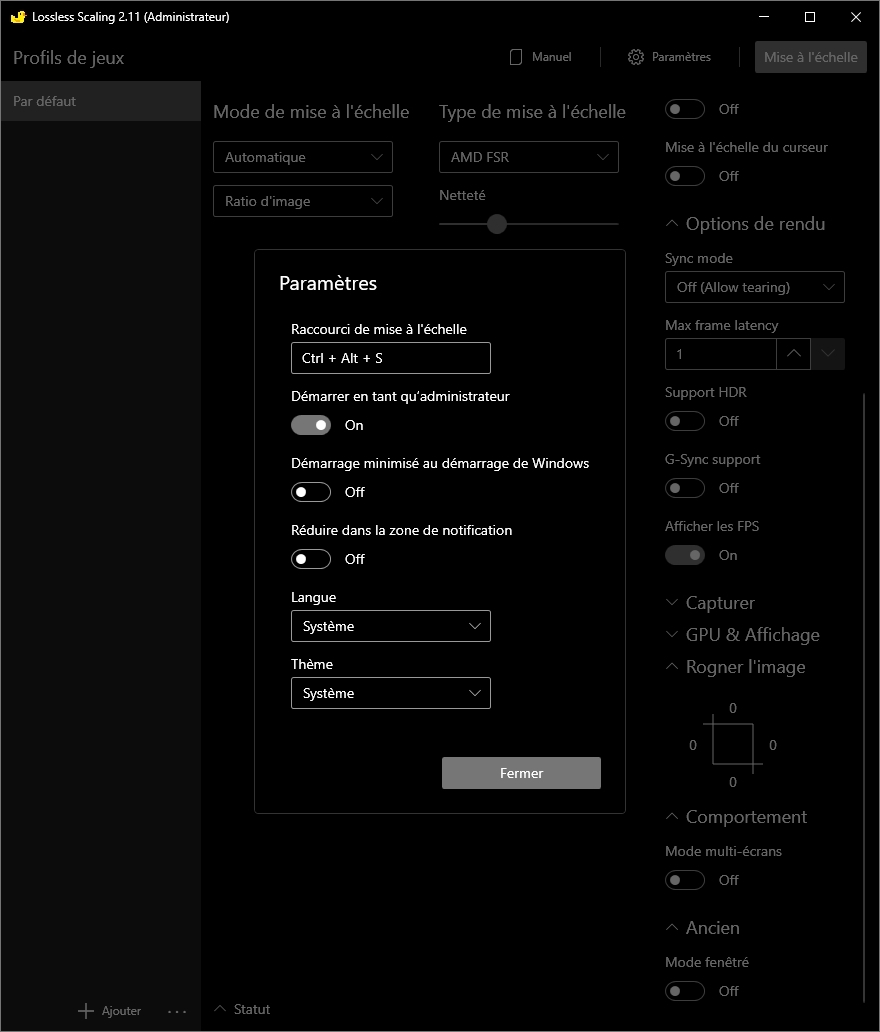Enable G-Sync support switch

[685, 488]
